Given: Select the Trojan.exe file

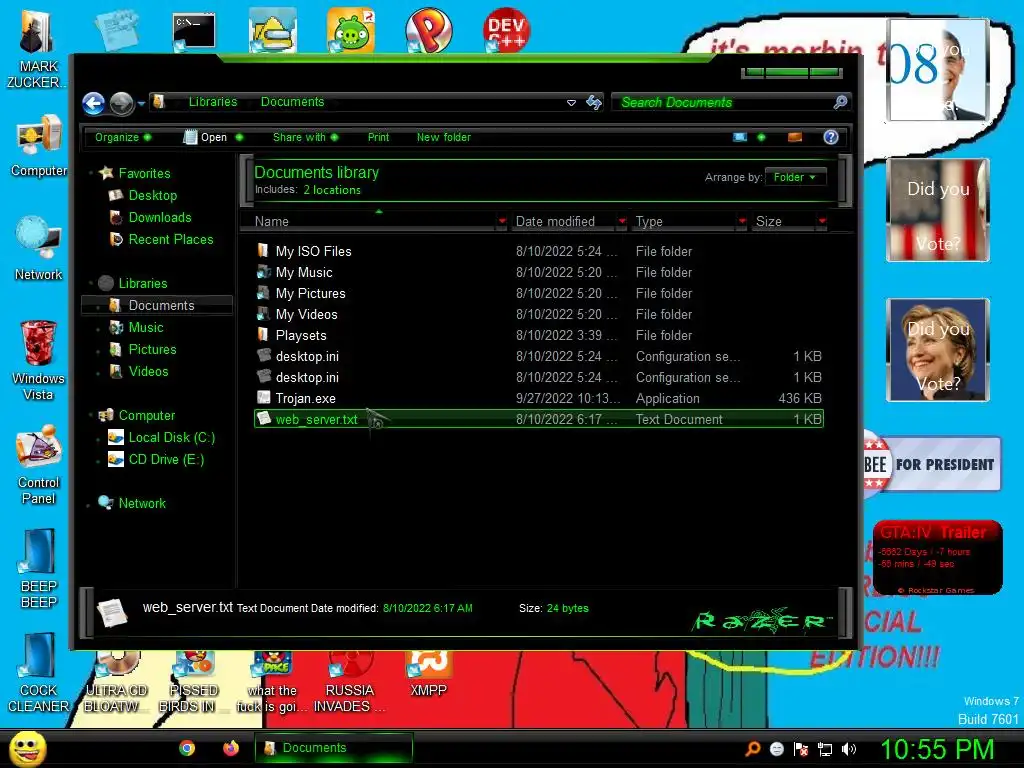Looking at the screenshot, I should tap(305, 398).
